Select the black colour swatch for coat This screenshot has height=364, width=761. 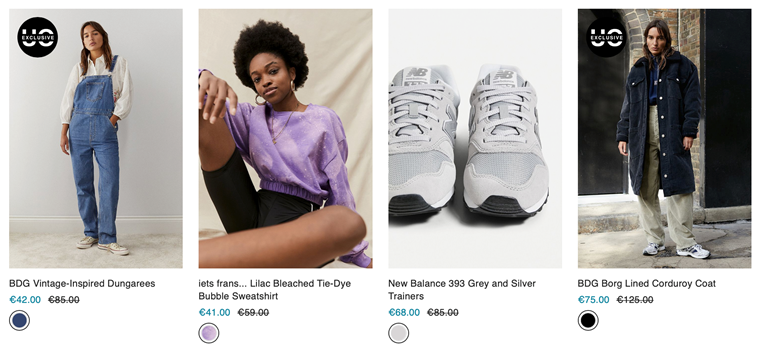(588, 320)
